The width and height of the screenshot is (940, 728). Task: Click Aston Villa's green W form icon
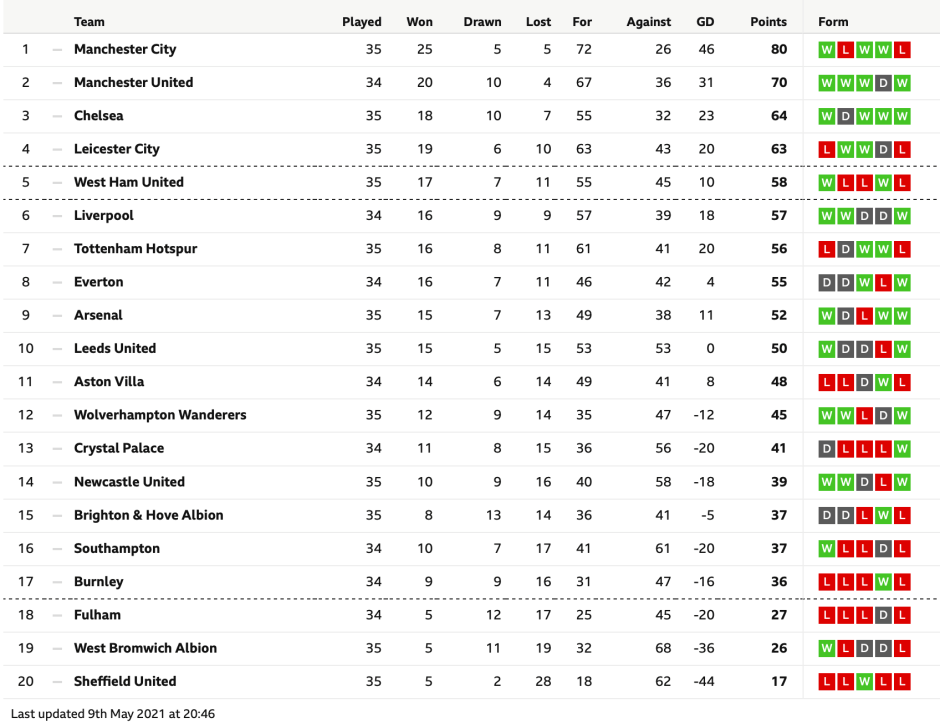coord(883,382)
